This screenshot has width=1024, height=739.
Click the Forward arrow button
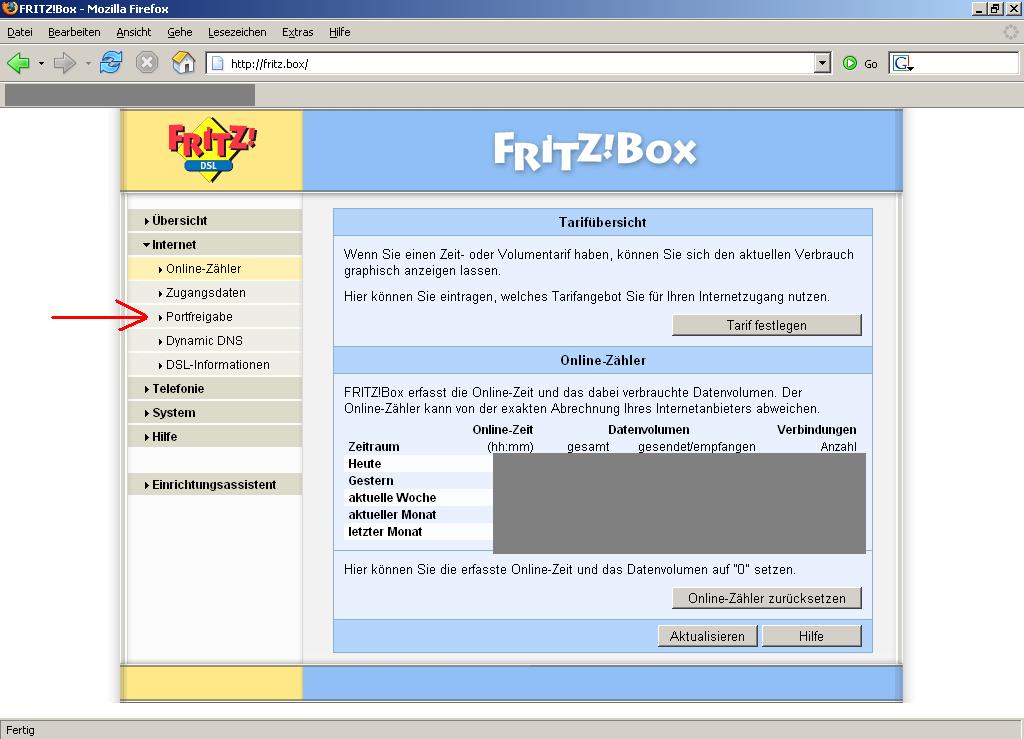65,63
